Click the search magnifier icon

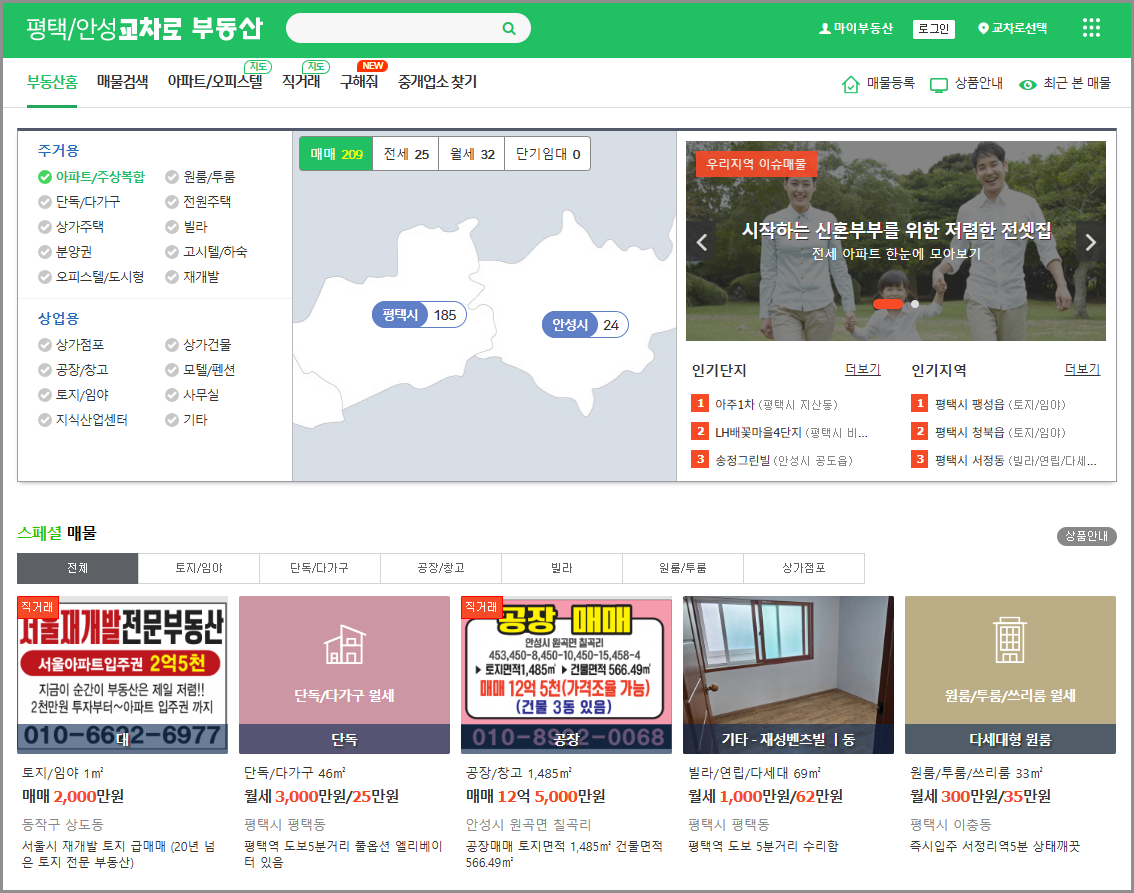coord(509,28)
